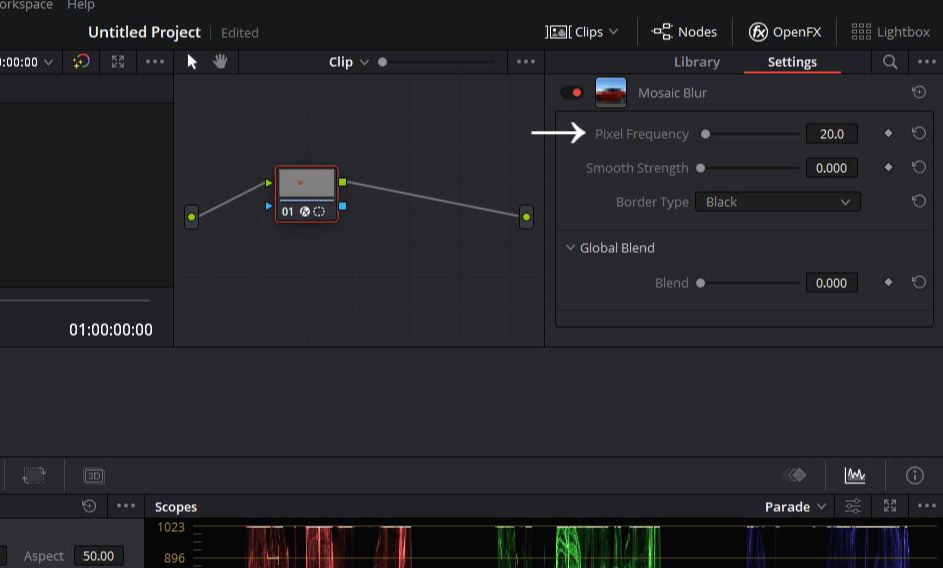Adjust the Pixel Frequency slider

pos(752,134)
